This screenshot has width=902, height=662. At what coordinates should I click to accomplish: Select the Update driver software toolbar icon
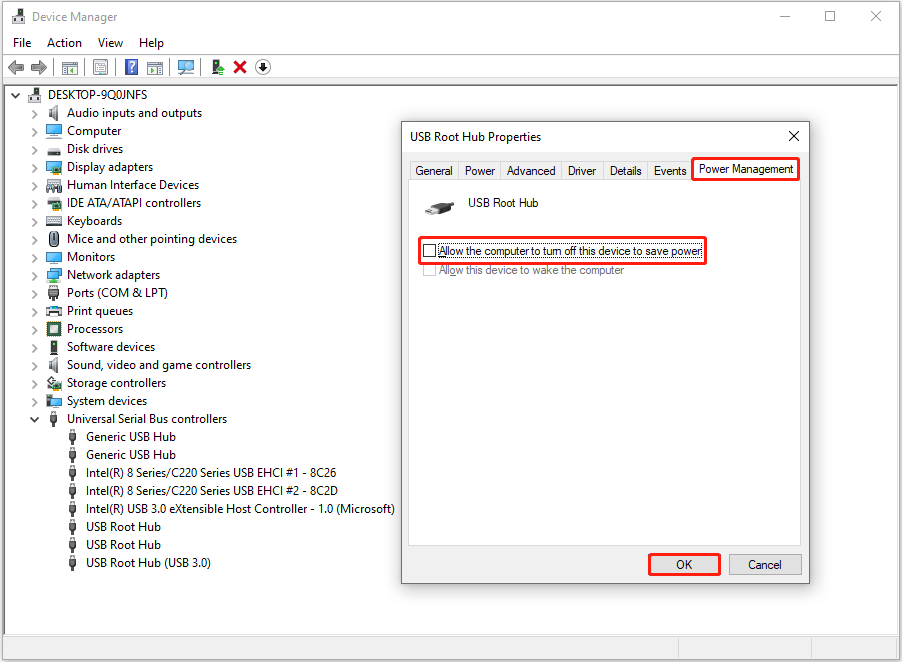point(217,67)
